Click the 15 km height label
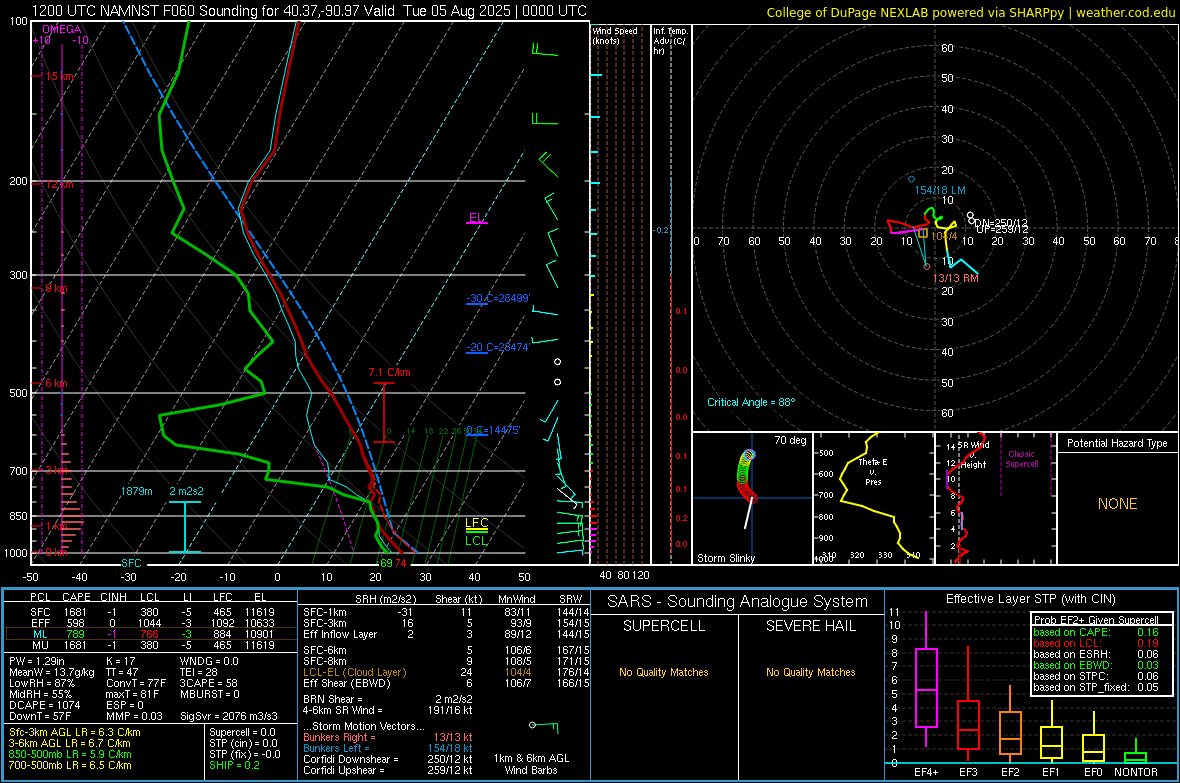 coord(60,76)
